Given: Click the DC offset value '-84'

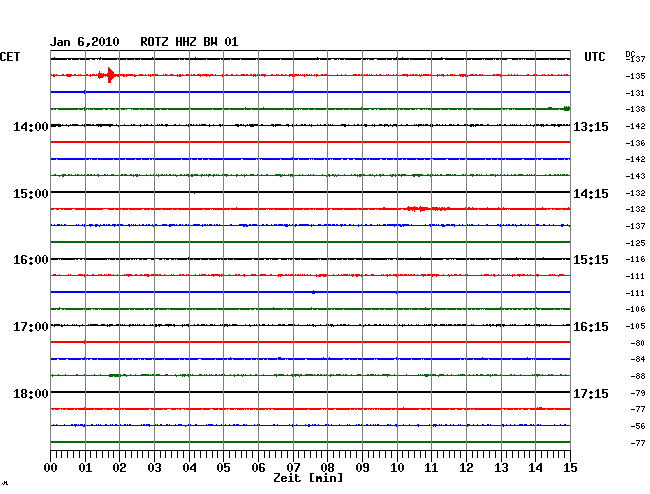Looking at the screenshot, I should tap(638, 359).
